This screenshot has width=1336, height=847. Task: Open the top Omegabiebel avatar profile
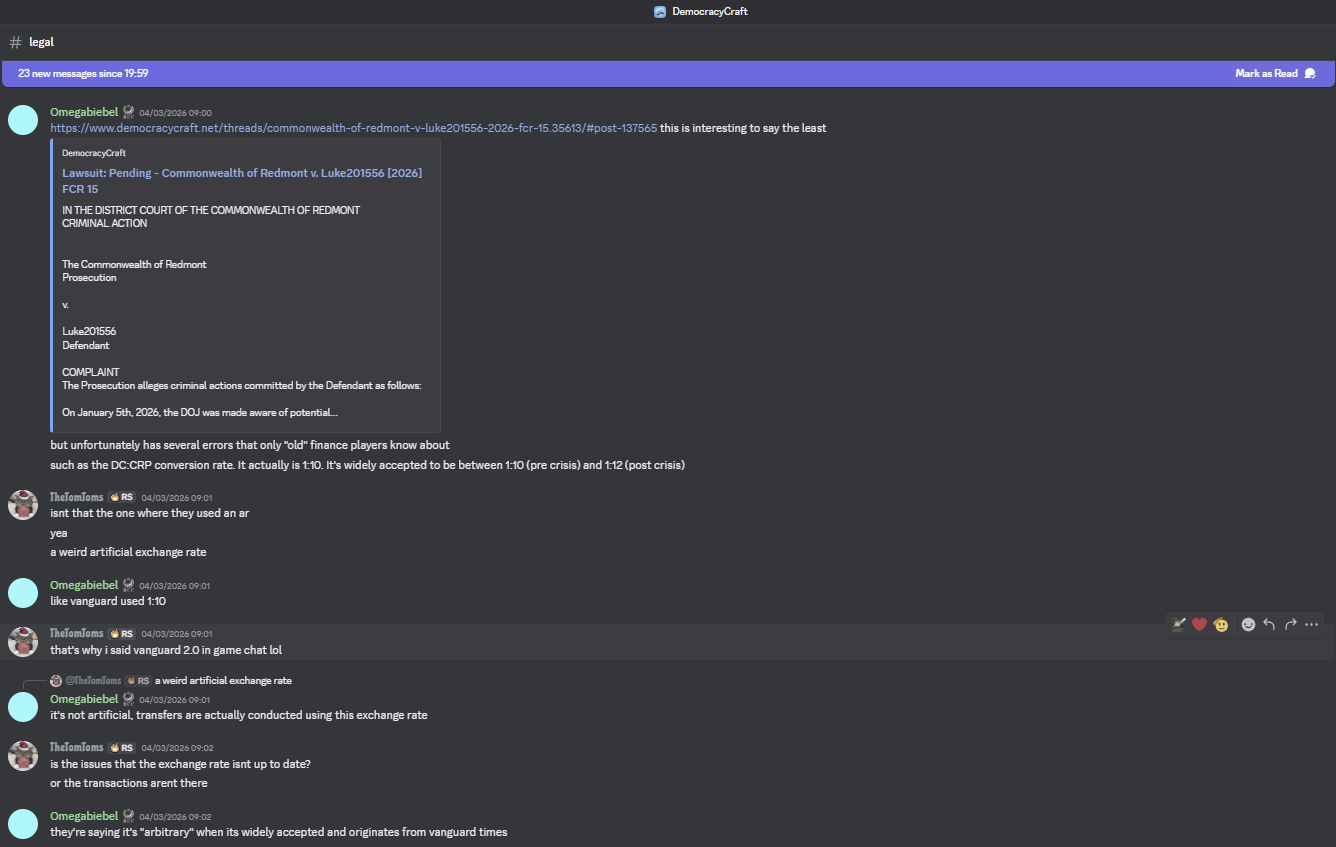coord(23,120)
